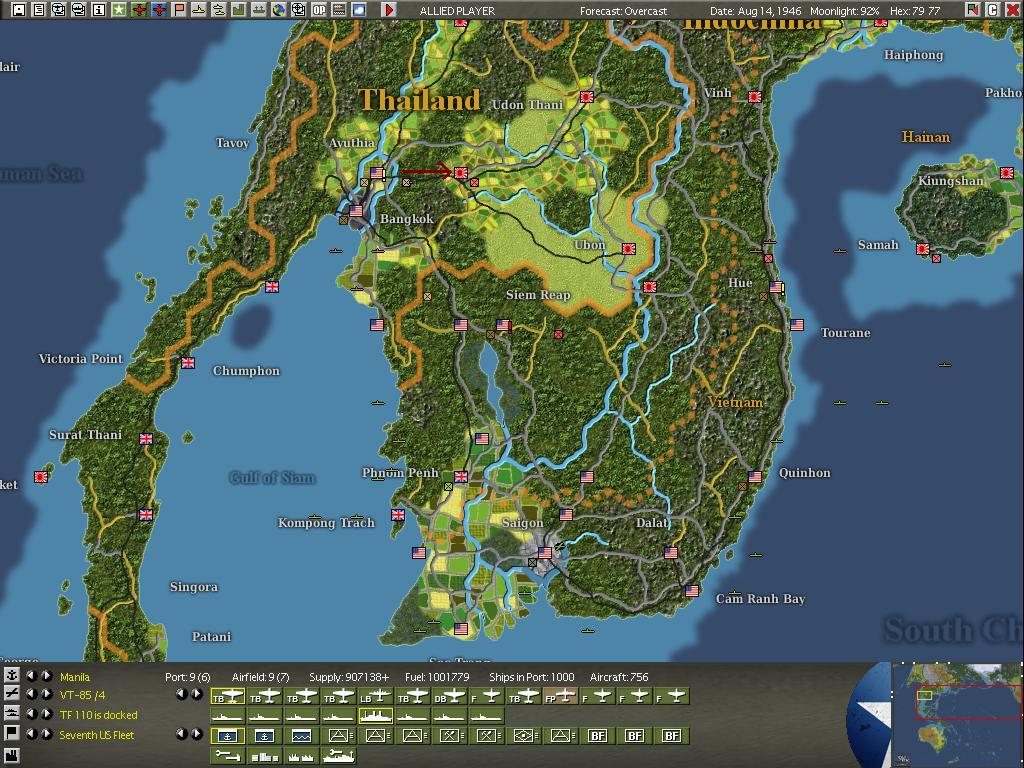The width and height of the screenshot is (1024, 768).
Task: Click next arrow just before air group icons
Action: 196,694
